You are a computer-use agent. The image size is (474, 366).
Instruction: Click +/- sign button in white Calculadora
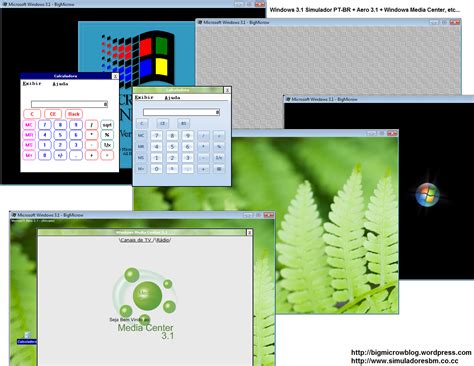pyautogui.click(x=60, y=155)
